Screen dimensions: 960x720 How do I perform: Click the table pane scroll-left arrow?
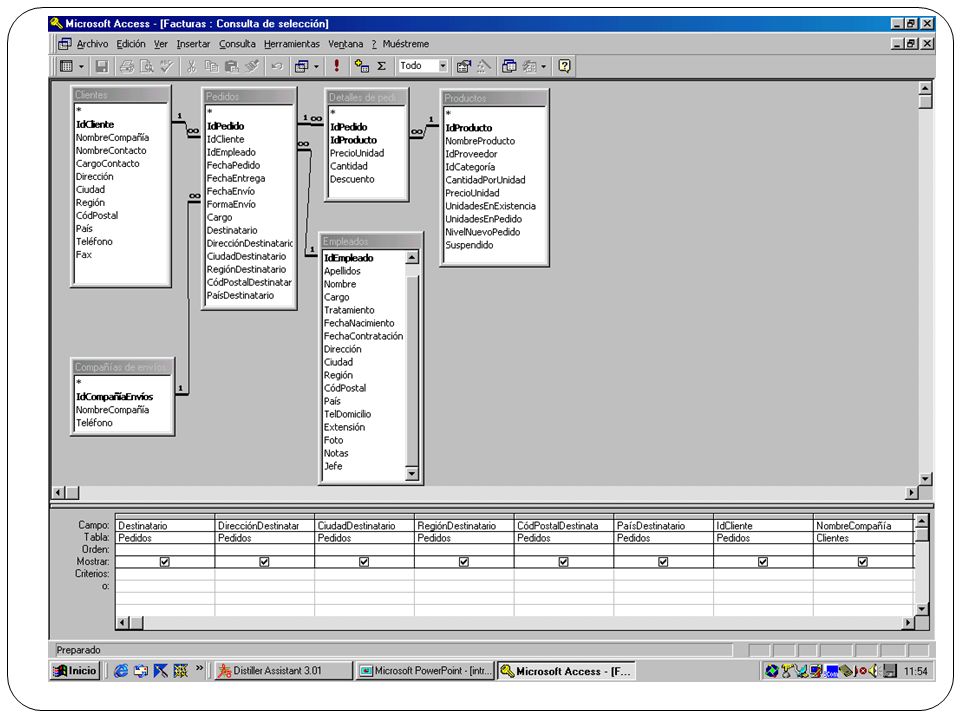[58, 492]
